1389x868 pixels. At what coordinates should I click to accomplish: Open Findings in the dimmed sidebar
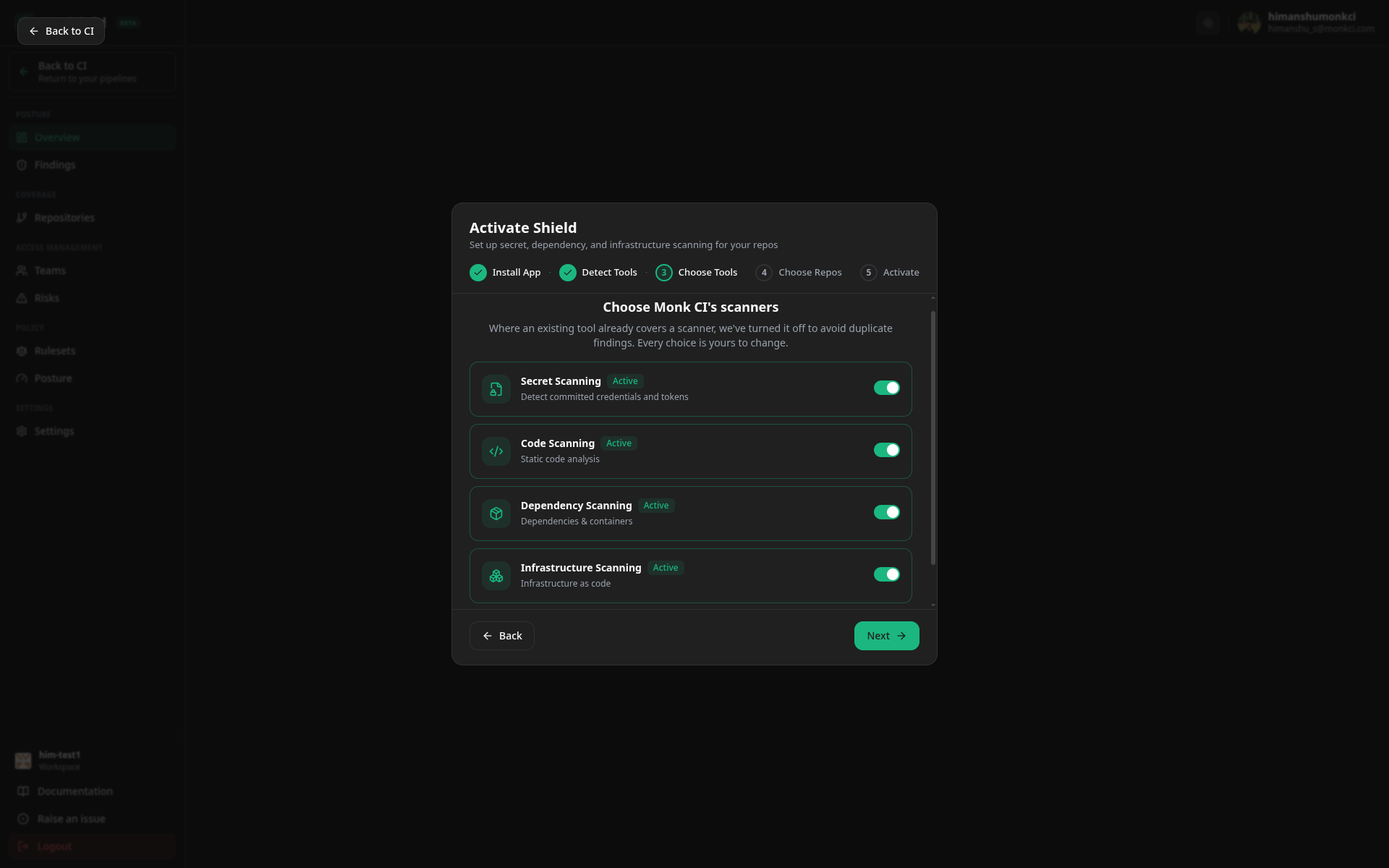pyautogui.click(x=93, y=165)
